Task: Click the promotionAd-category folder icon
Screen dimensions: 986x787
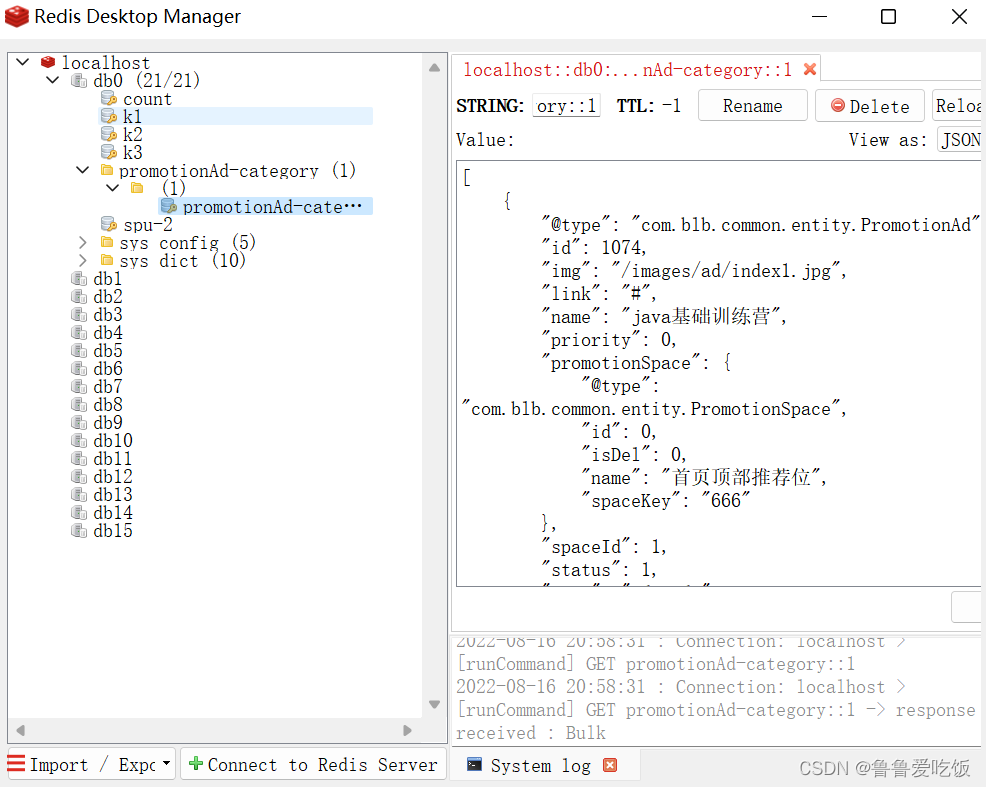Action: point(107,170)
